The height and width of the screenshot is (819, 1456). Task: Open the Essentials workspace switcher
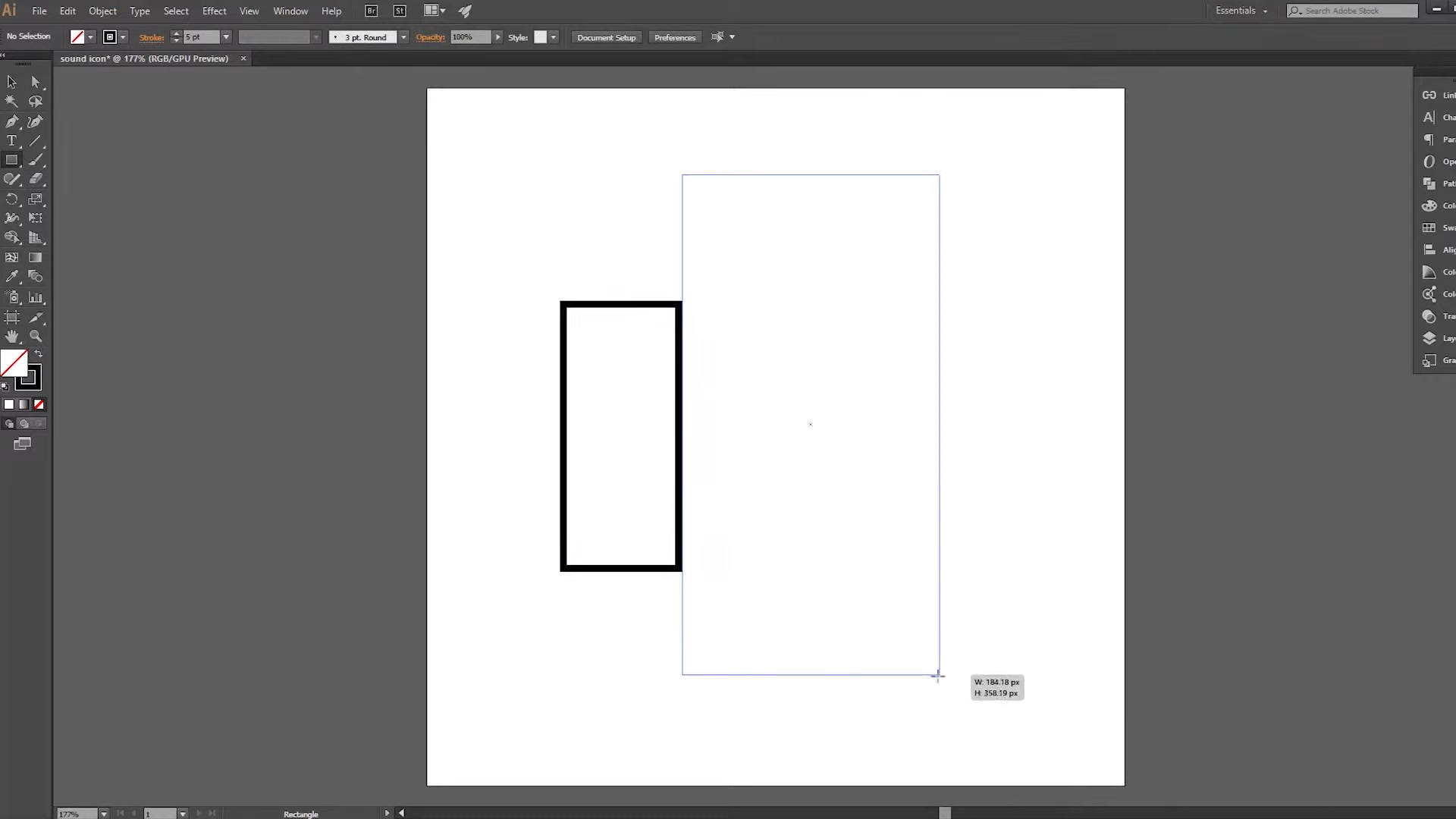tap(1241, 11)
